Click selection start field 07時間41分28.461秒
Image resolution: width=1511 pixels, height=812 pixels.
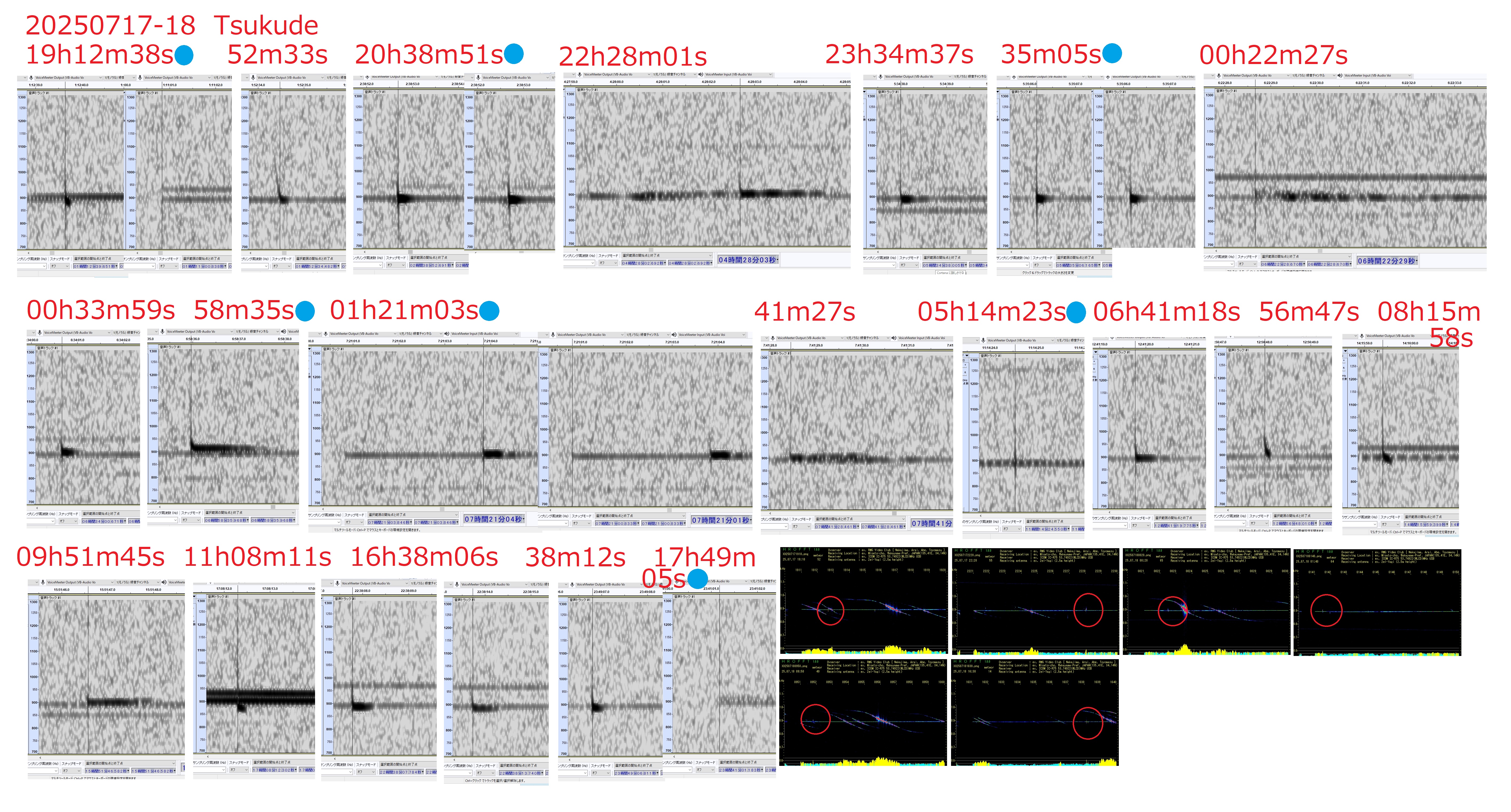point(836,527)
